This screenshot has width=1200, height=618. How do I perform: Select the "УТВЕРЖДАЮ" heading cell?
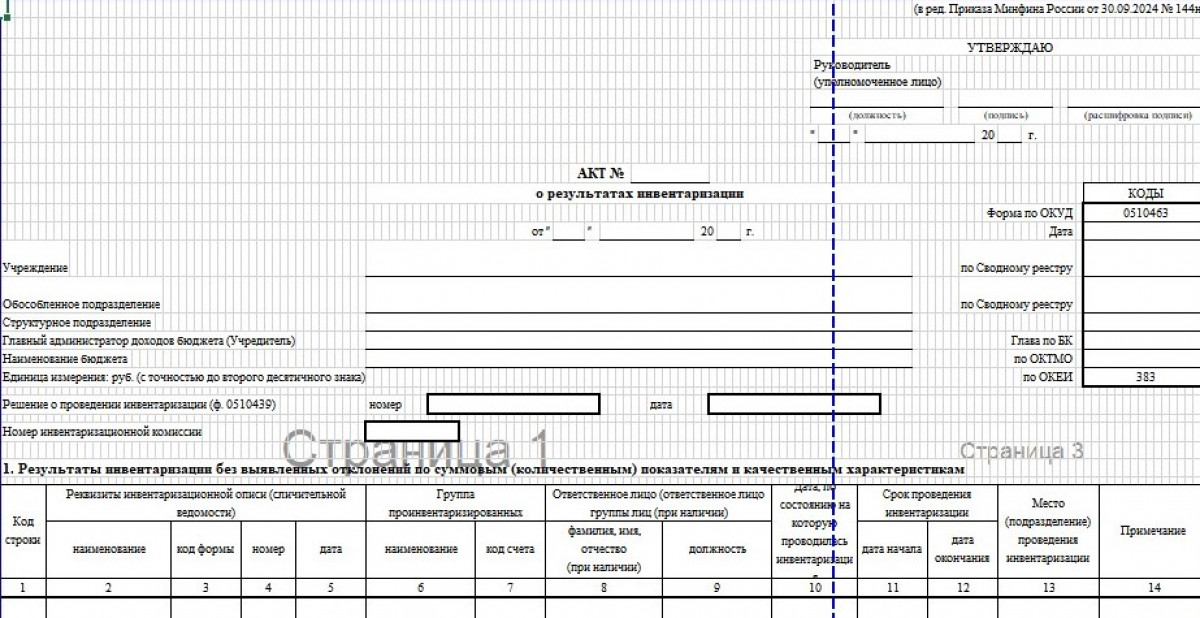point(1009,47)
